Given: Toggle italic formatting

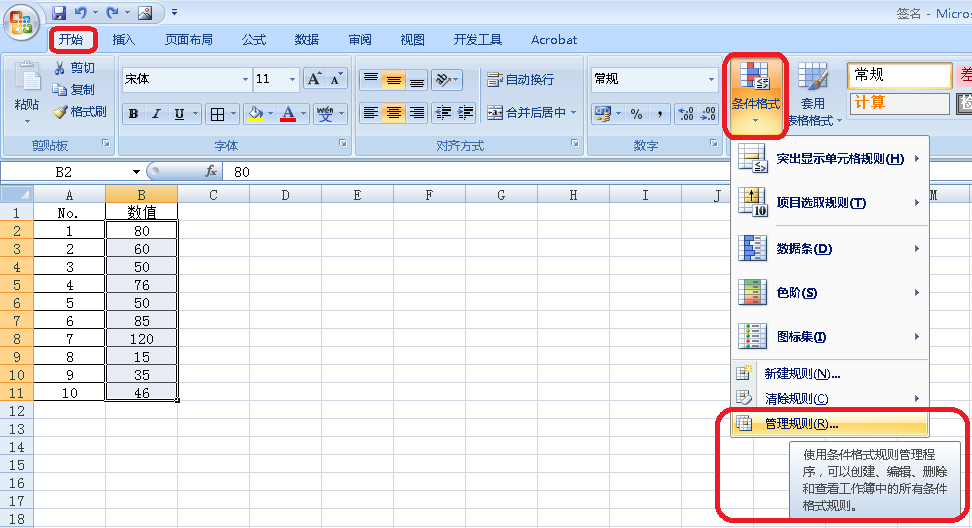Looking at the screenshot, I should [156, 114].
